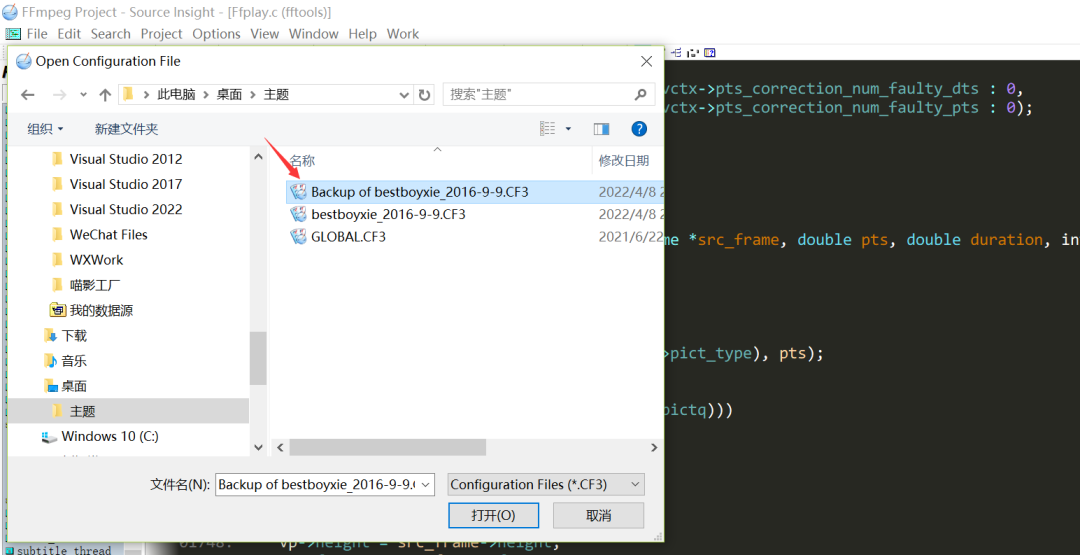Viewport: 1080px width, 555px height.
Task: Click subtitle_thread entry in Source Insight symbol list
Action: click(63, 550)
